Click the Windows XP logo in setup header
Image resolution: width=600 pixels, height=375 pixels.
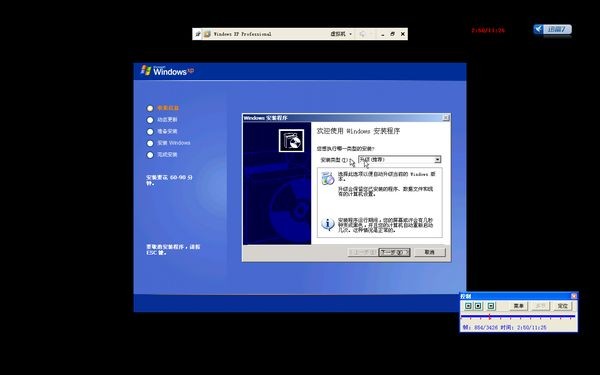pos(167,70)
